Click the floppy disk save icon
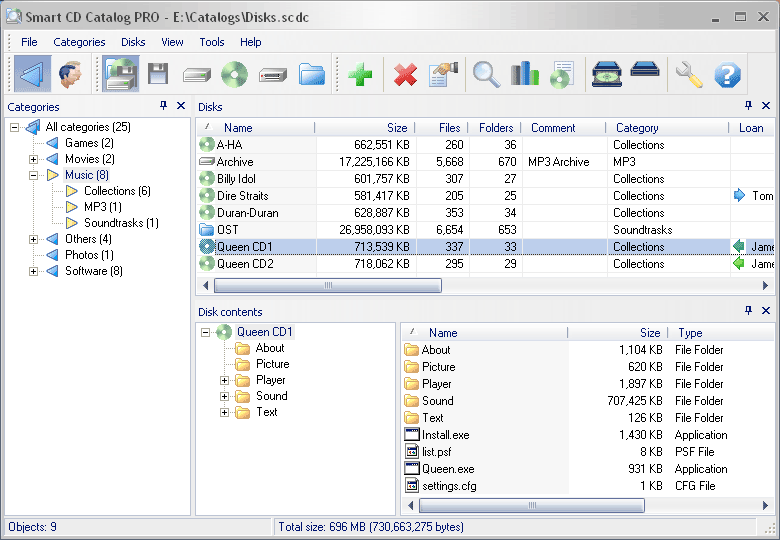Screen dimensions: 780x540 [x=157, y=74]
